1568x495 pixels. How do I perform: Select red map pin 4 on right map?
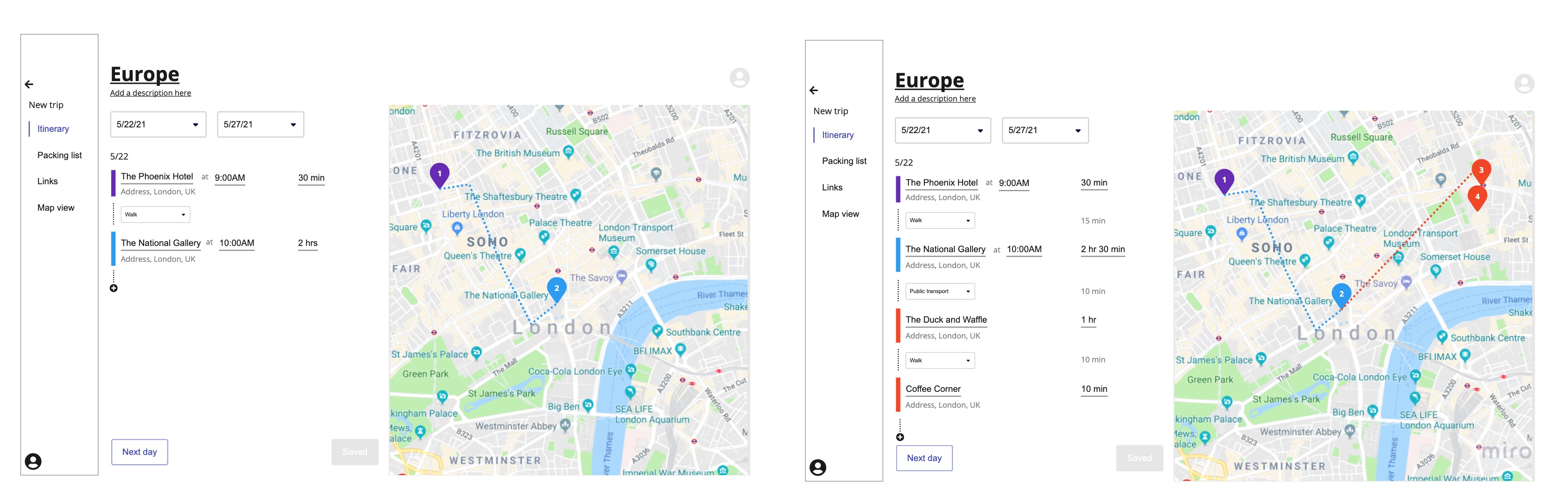pyautogui.click(x=1477, y=198)
